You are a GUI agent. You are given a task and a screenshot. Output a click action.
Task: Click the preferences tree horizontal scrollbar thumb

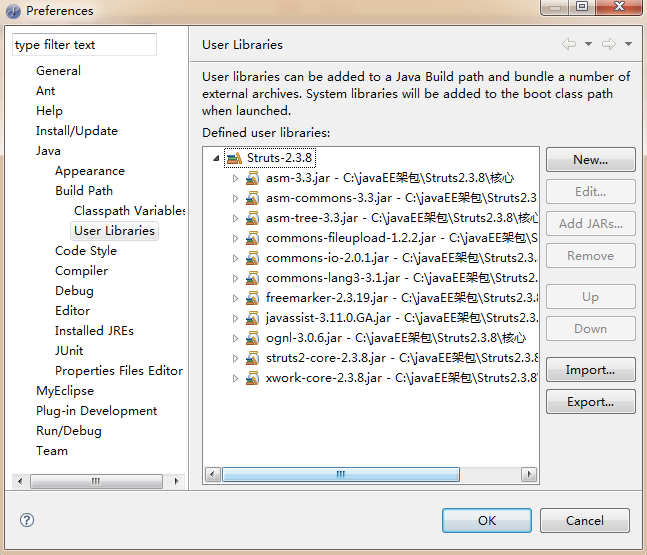click(x=96, y=481)
